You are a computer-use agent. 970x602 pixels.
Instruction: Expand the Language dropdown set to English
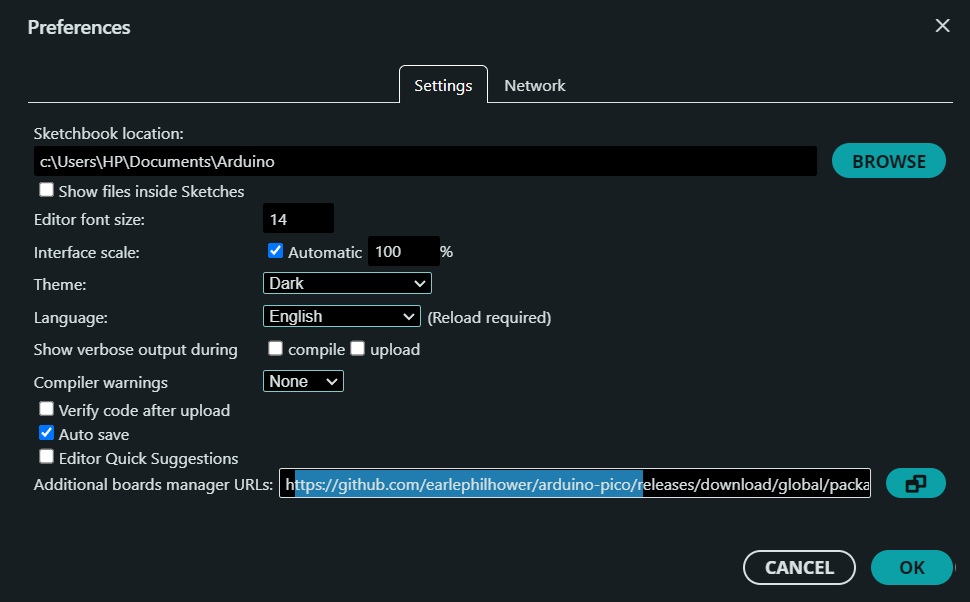(x=341, y=316)
